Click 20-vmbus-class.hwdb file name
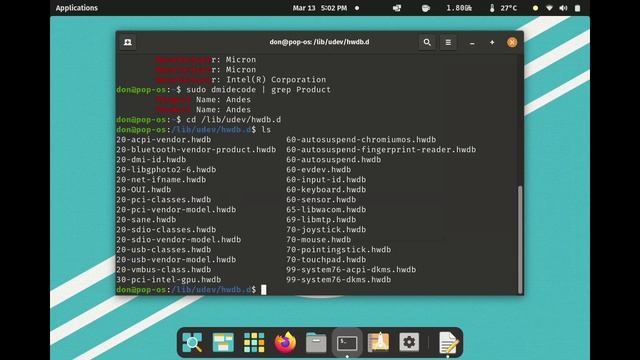 164,269
